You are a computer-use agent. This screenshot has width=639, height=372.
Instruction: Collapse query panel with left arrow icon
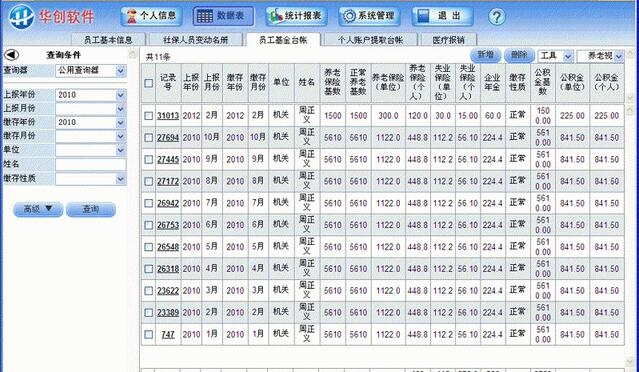click(11, 55)
